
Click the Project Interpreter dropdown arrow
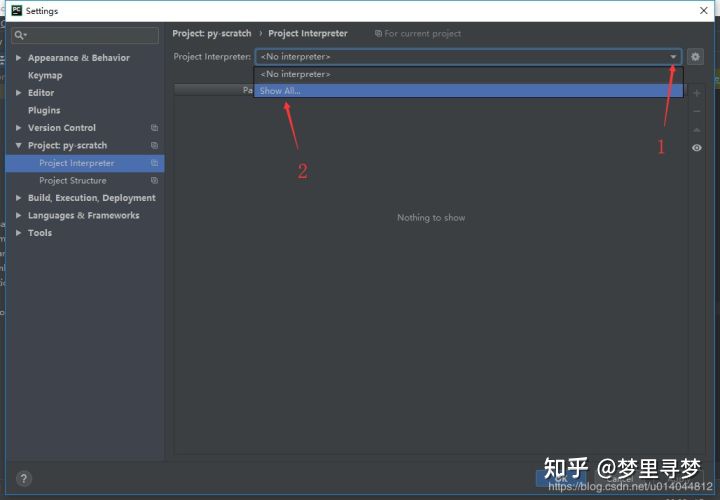click(x=673, y=56)
